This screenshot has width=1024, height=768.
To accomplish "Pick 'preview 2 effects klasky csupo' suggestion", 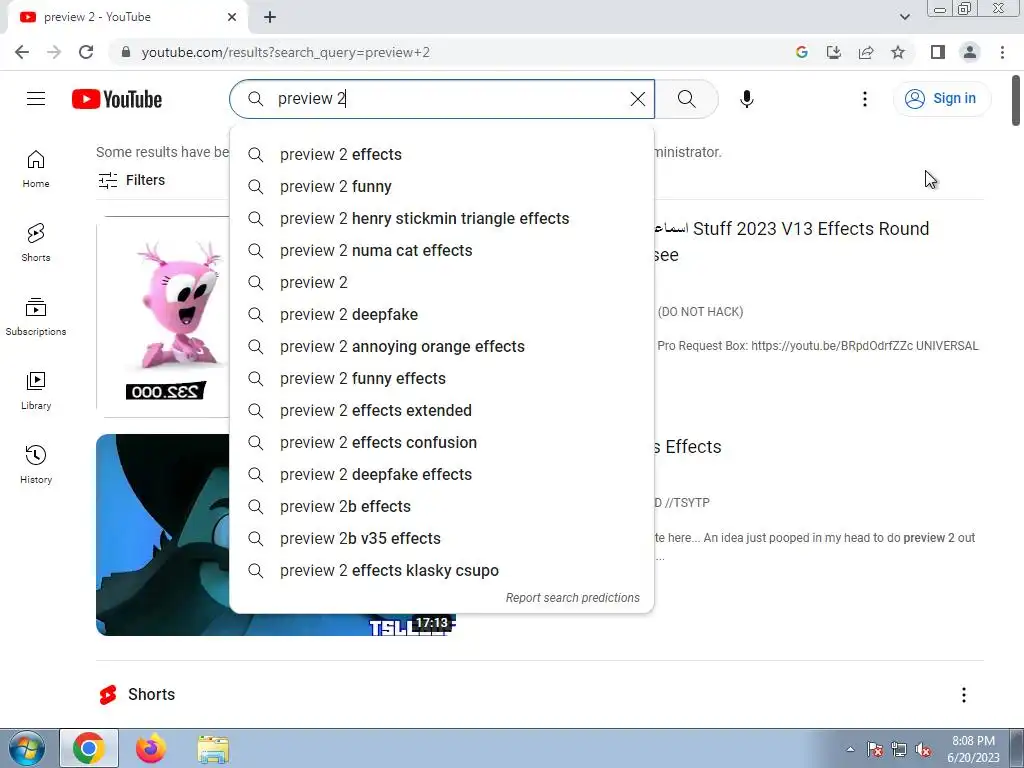I will (441, 571).
